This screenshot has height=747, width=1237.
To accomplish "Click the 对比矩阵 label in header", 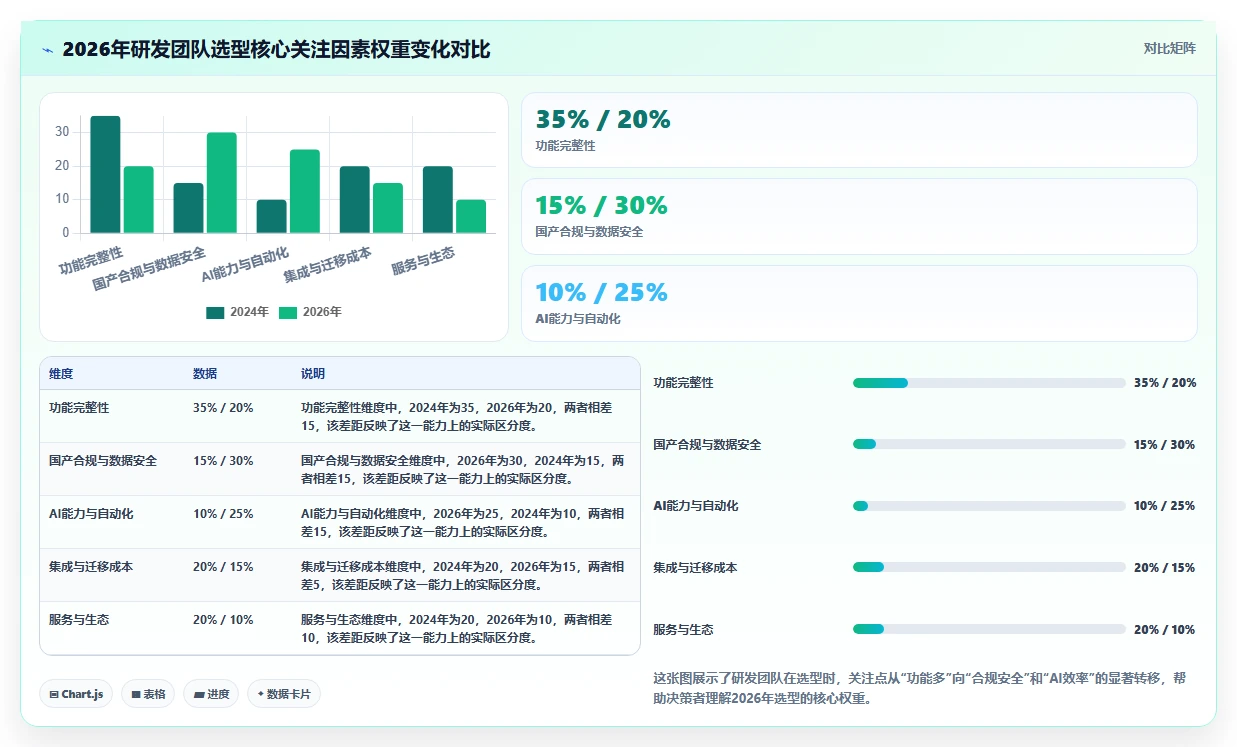I will click(1169, 48).
